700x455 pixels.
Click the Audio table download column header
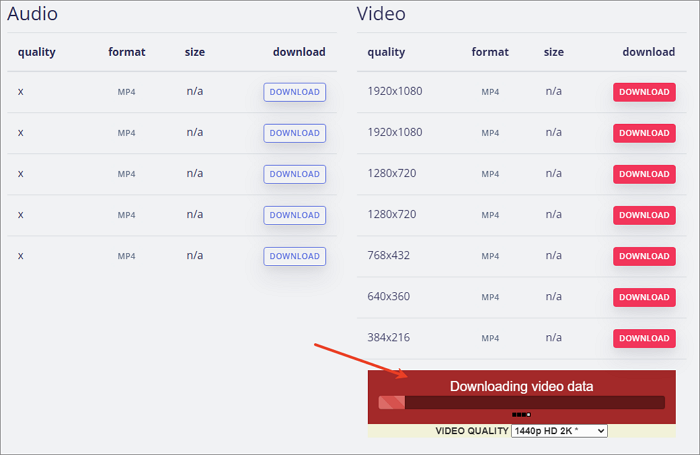pyautogui.click(x=299, y=52)
